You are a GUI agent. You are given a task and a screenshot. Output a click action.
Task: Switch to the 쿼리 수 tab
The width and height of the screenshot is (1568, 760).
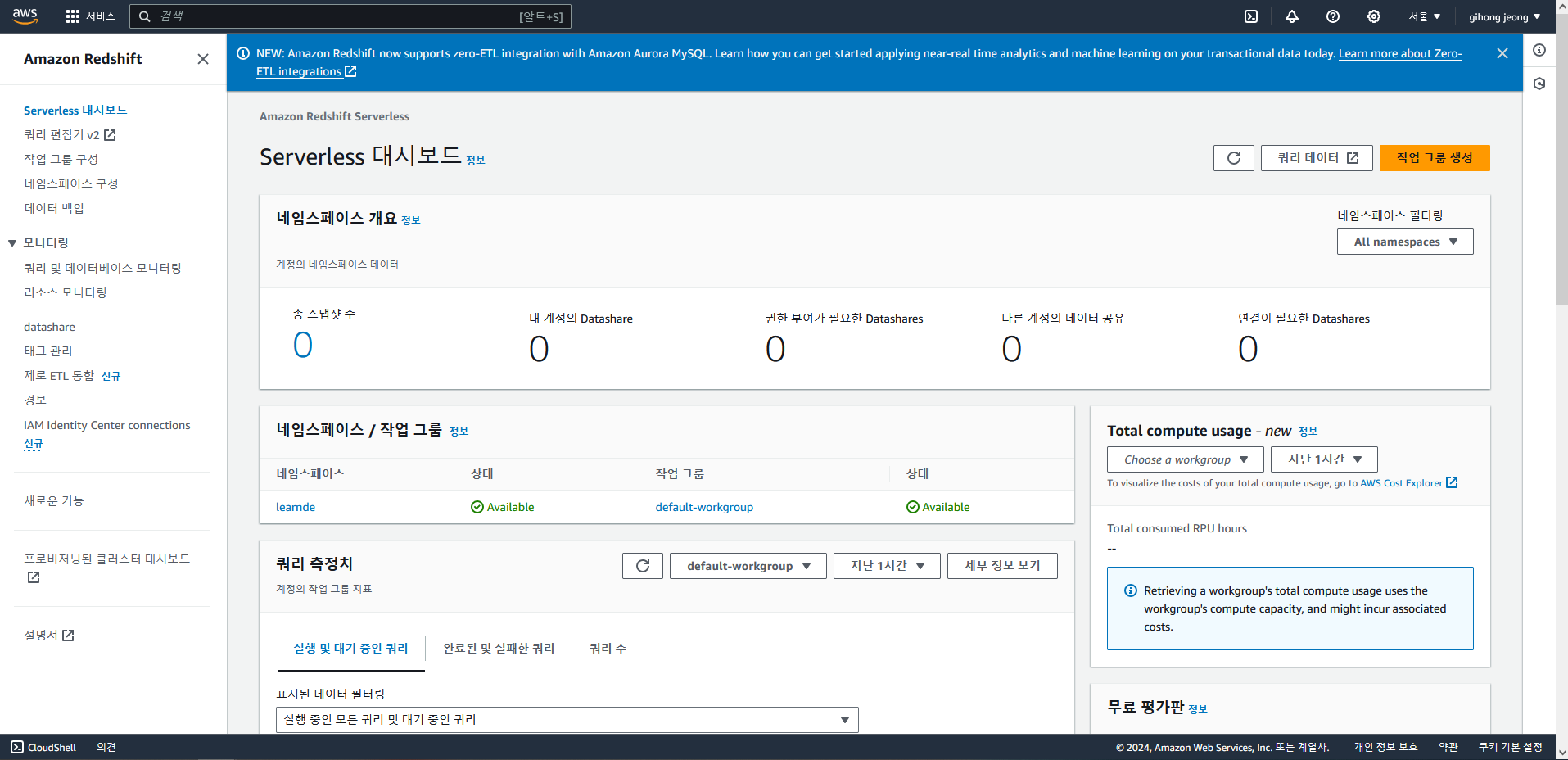pyautogui.click(x=608, y=648)
